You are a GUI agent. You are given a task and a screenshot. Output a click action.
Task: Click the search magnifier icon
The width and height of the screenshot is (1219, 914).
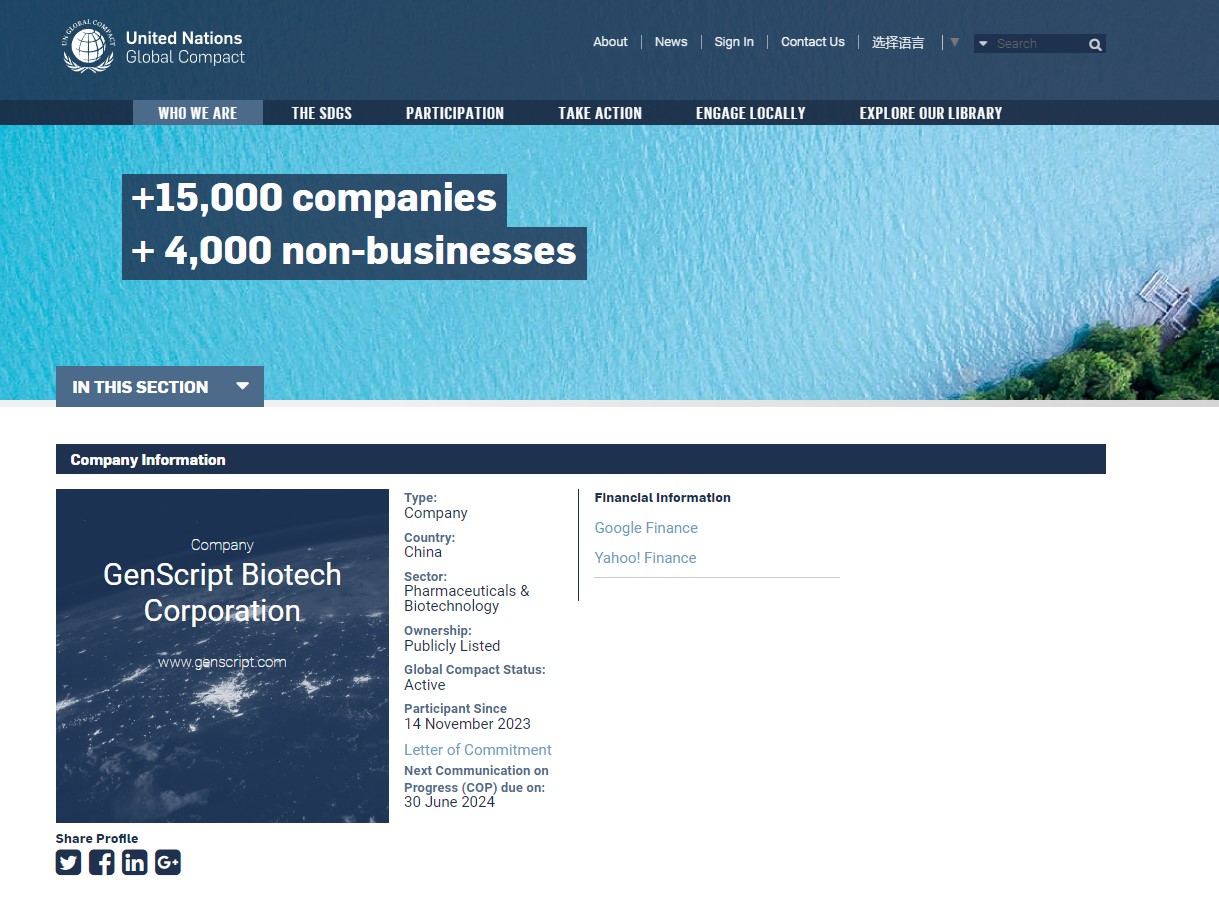(1095, 44)
